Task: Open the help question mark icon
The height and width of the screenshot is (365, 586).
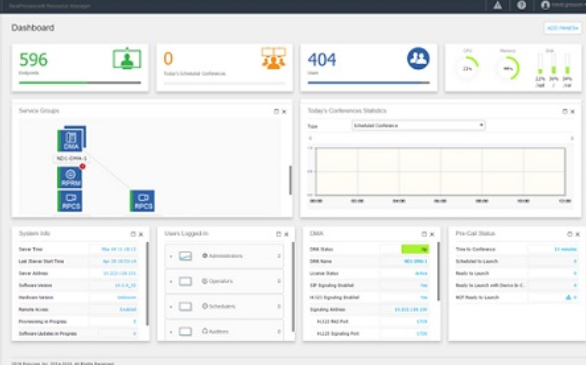Action: point(521,5)
